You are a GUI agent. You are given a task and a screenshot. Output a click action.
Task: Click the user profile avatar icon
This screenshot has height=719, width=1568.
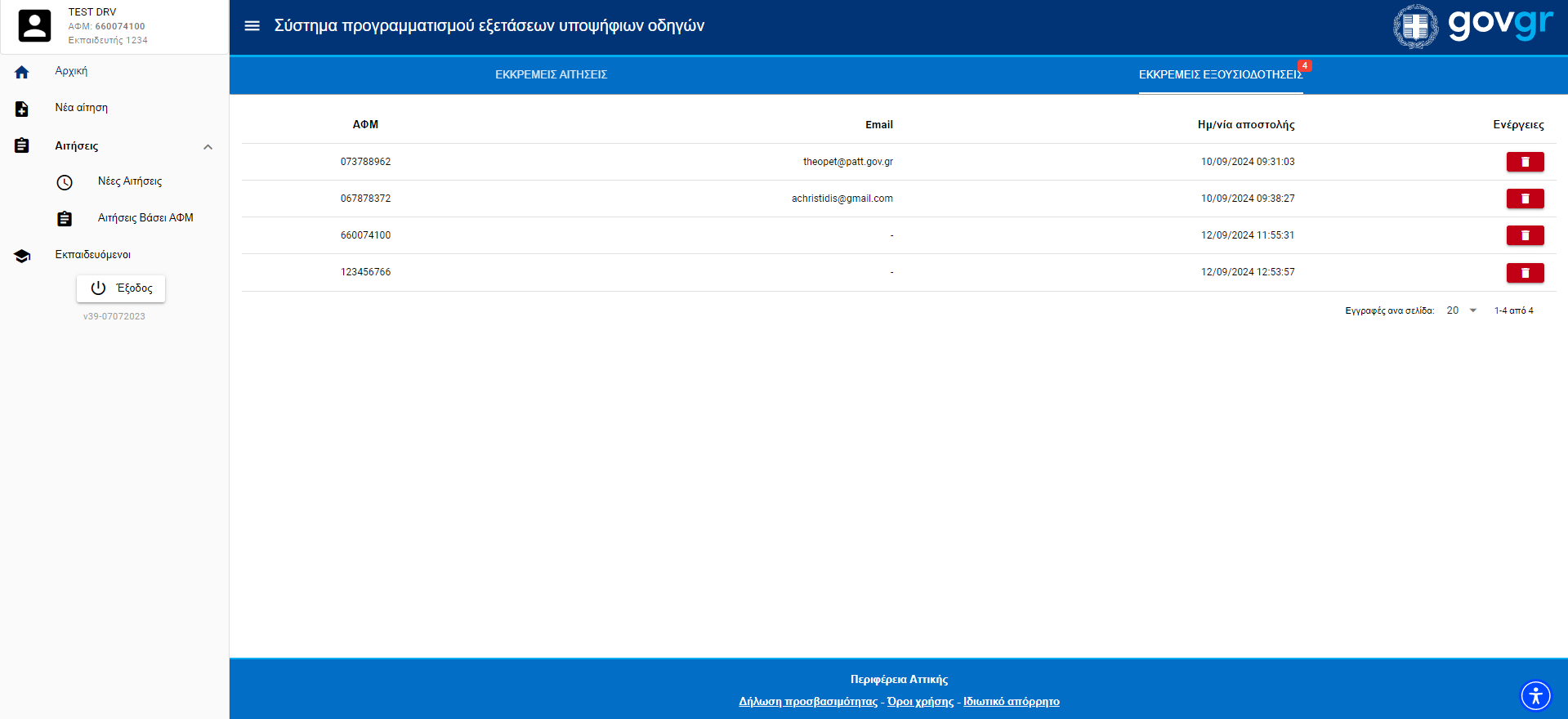coord(34,26)
